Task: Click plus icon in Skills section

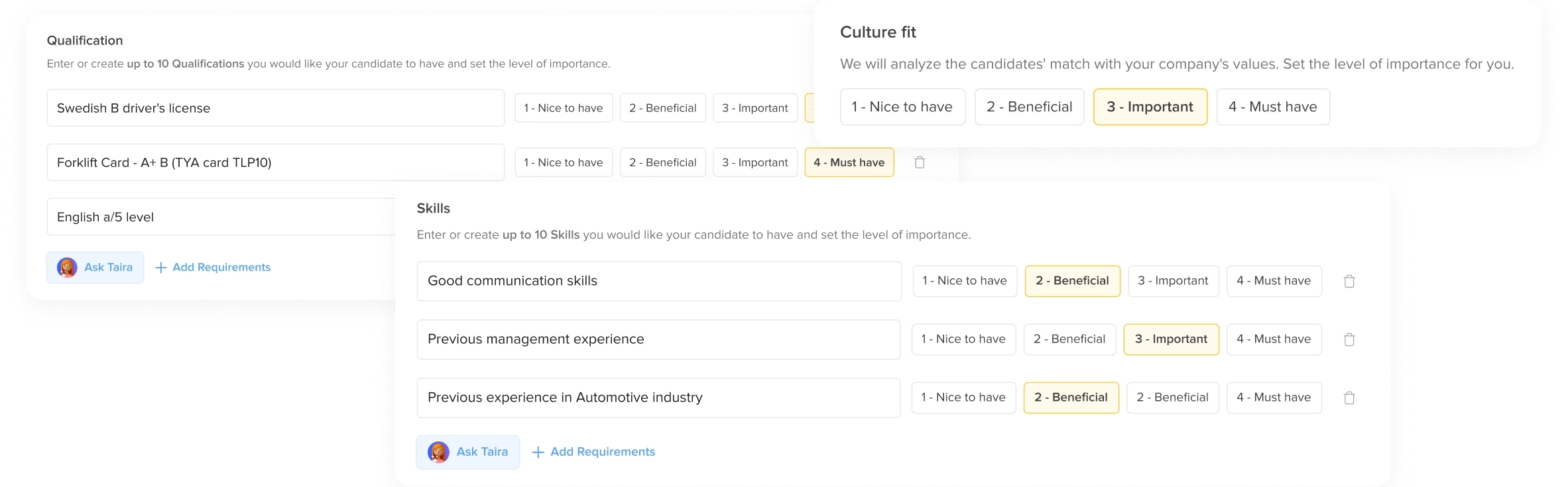Action: [538, 453]
